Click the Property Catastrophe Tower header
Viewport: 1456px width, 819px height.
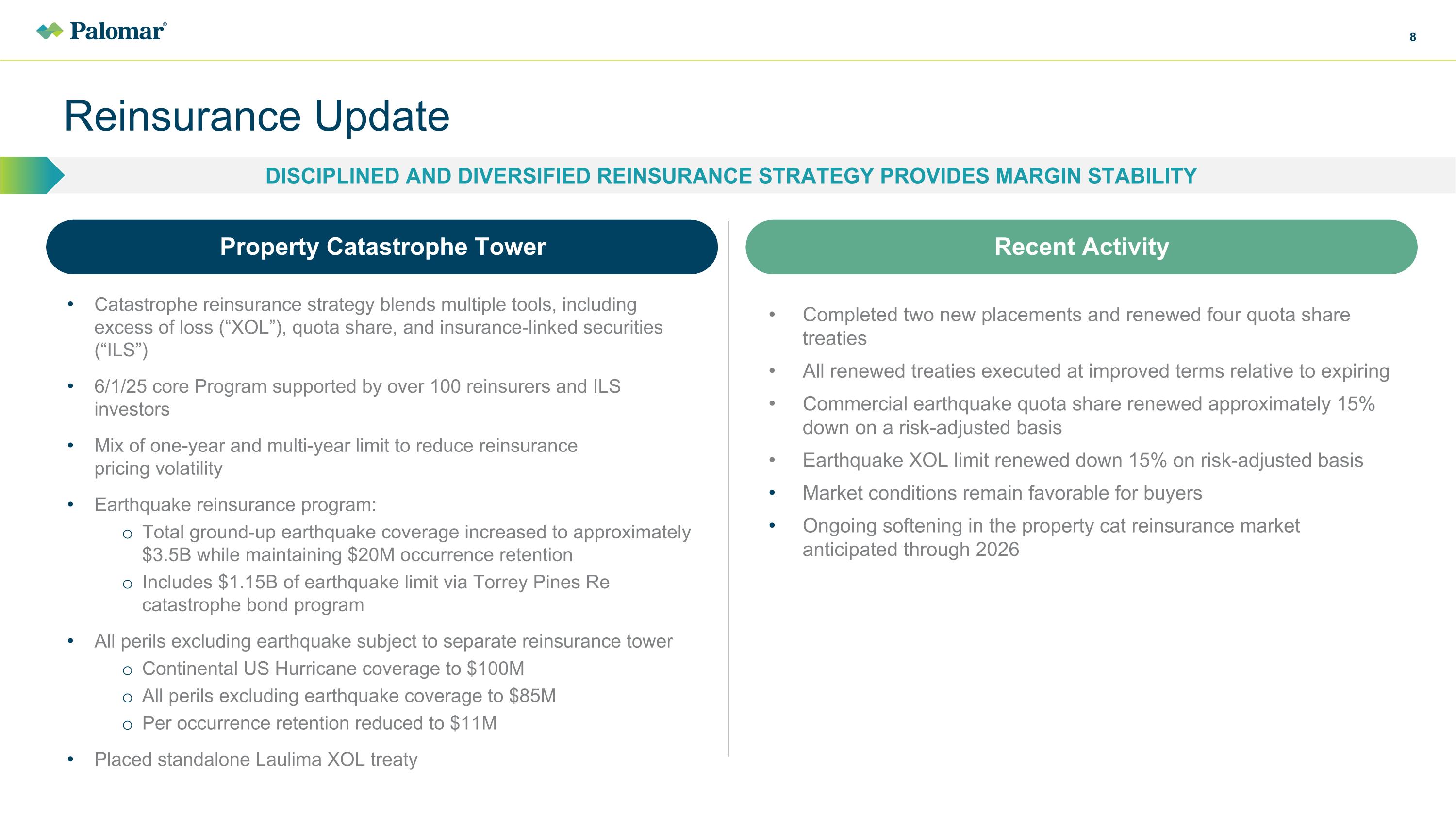(382, 247)
